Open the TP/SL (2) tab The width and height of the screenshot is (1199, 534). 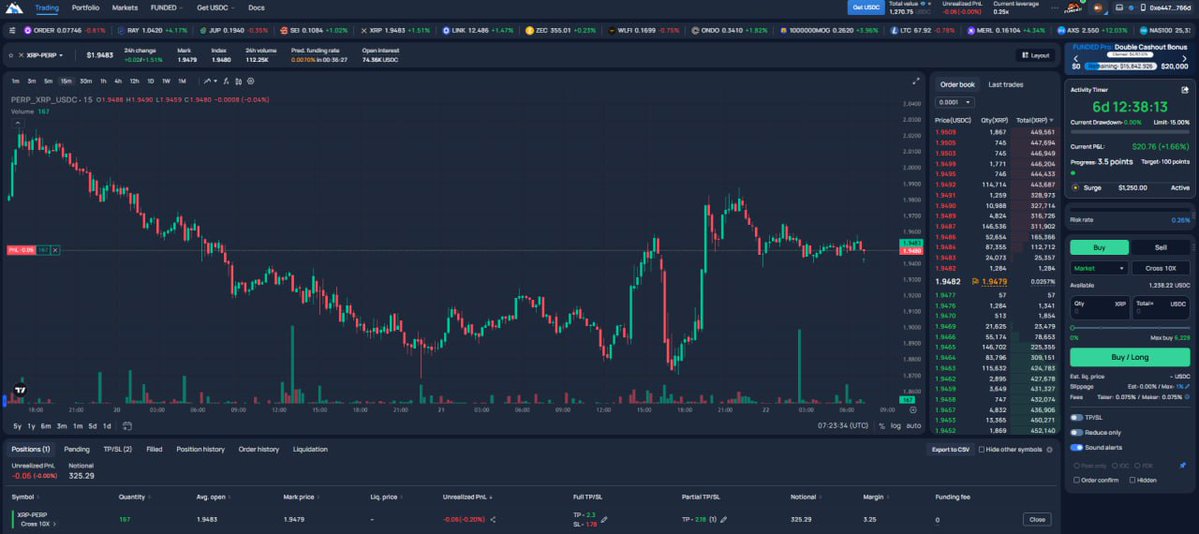click(x=118, y=450)
